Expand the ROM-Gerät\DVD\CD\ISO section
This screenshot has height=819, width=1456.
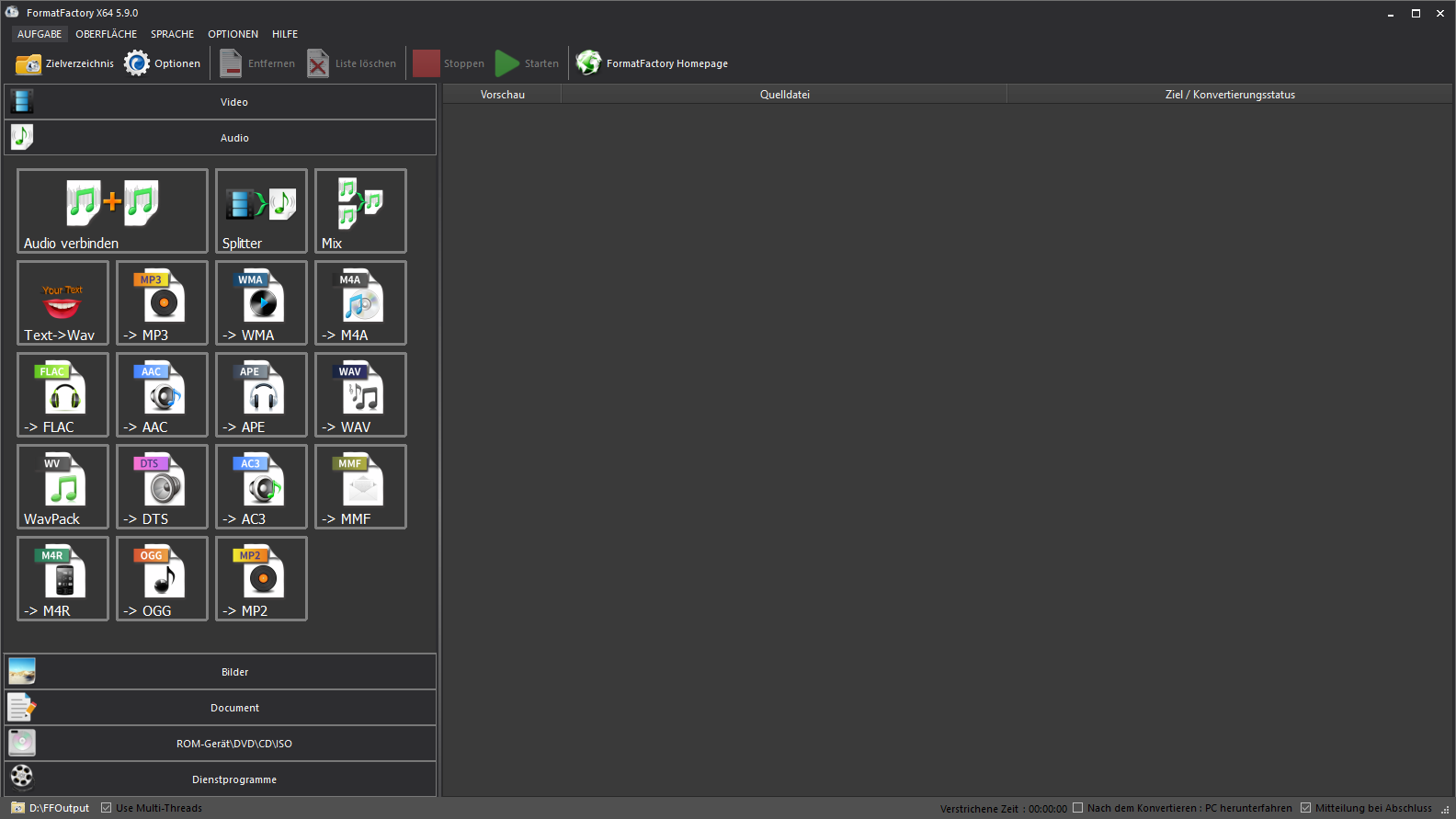tap(221, 744)
